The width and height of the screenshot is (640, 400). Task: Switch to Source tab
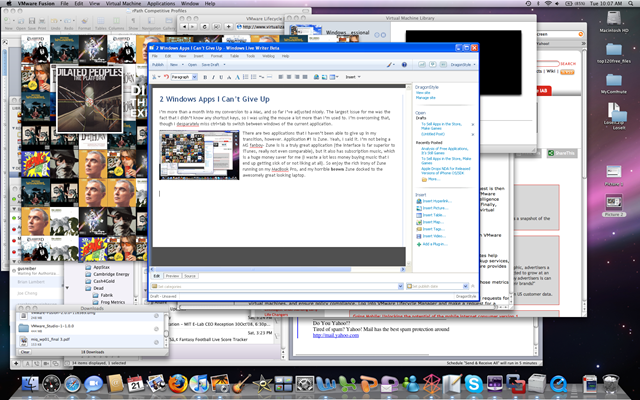tap(190, 276)
